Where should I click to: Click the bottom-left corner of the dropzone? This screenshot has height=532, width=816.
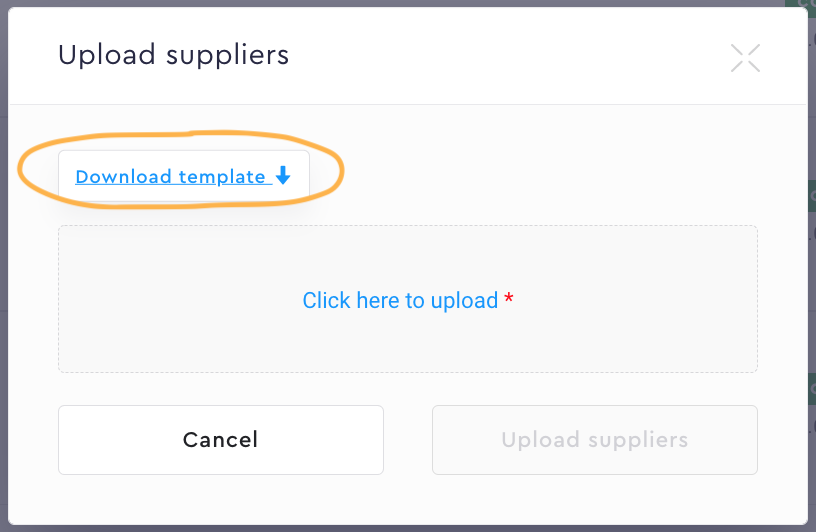coord(62,369)
